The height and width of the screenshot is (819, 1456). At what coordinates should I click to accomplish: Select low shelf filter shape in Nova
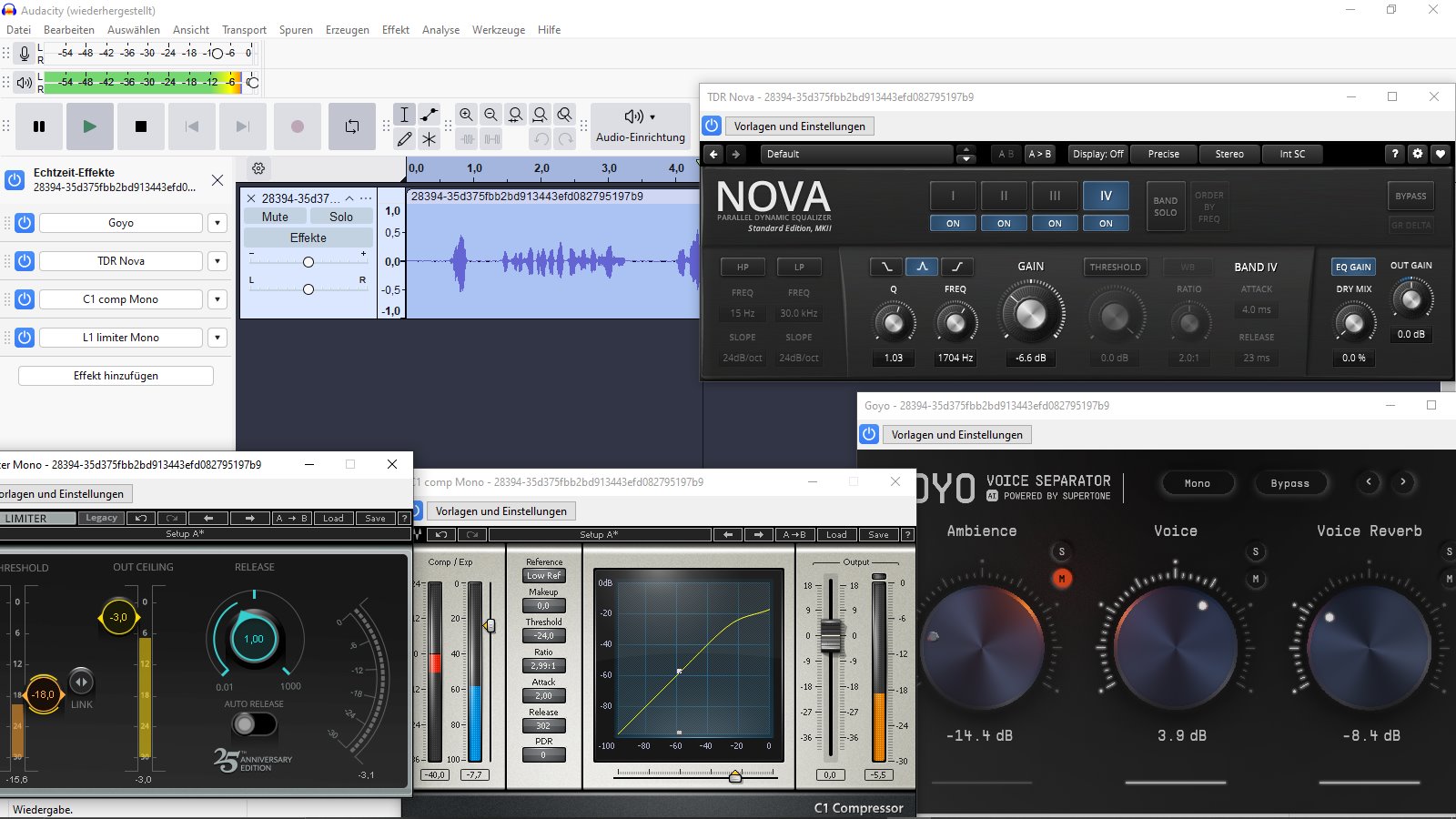point(886,267)
